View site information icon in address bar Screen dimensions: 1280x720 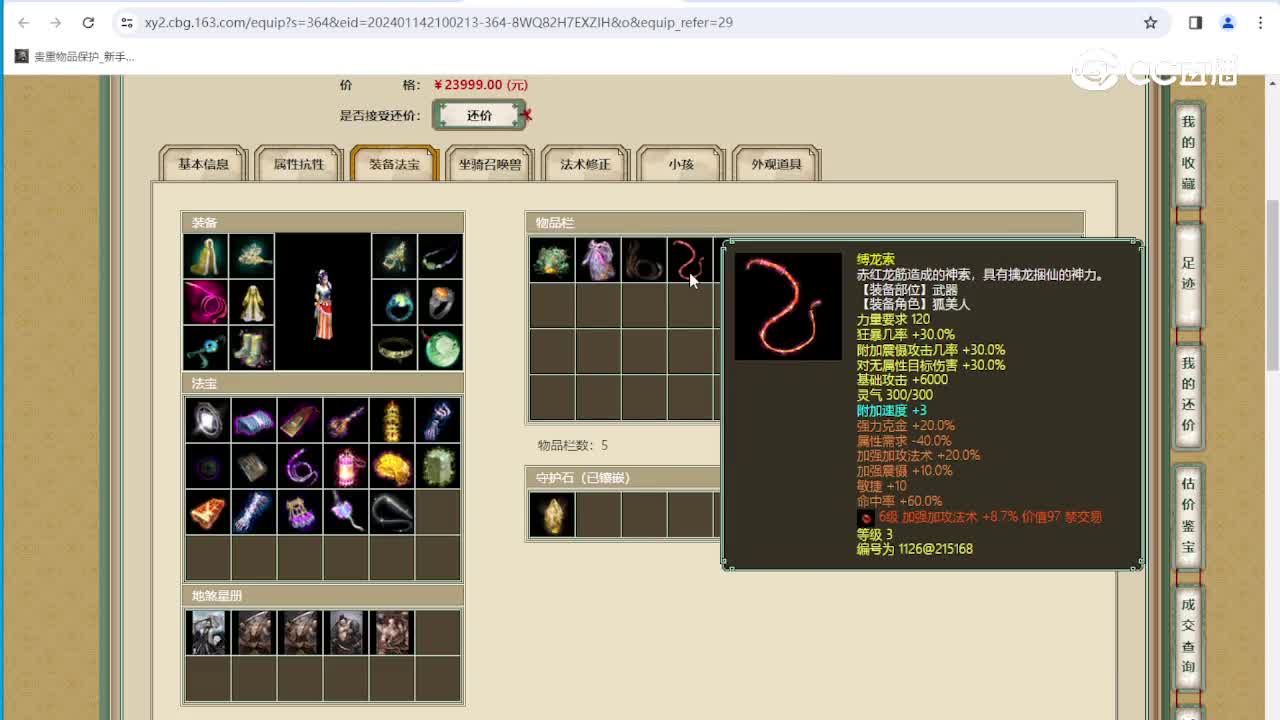coord(126,22)
